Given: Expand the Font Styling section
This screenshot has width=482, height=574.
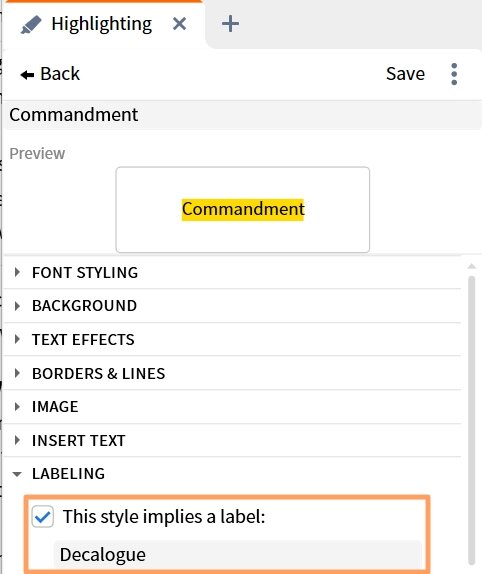Looking at the screenshot, I should coord(232,272).
